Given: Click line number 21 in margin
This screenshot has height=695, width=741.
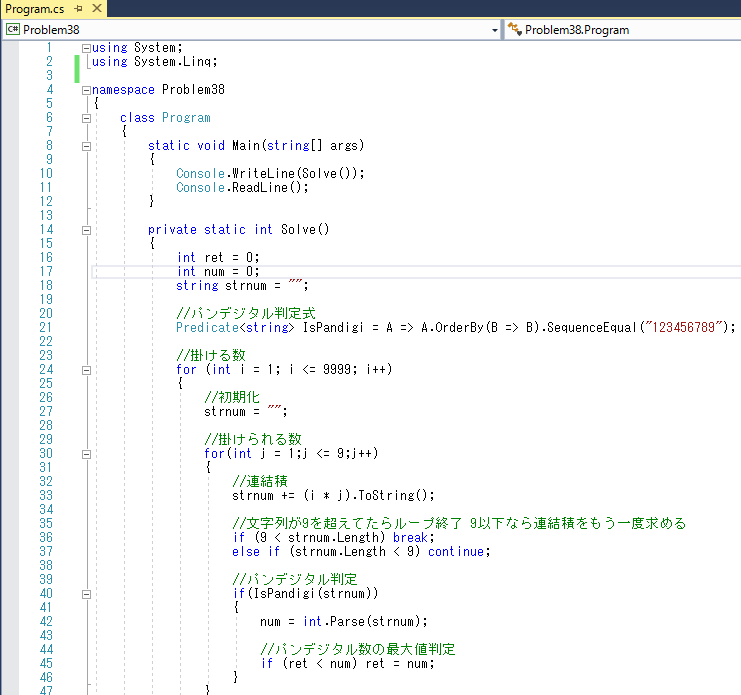Looking at the screenshot, I should (x=46, y=327).
